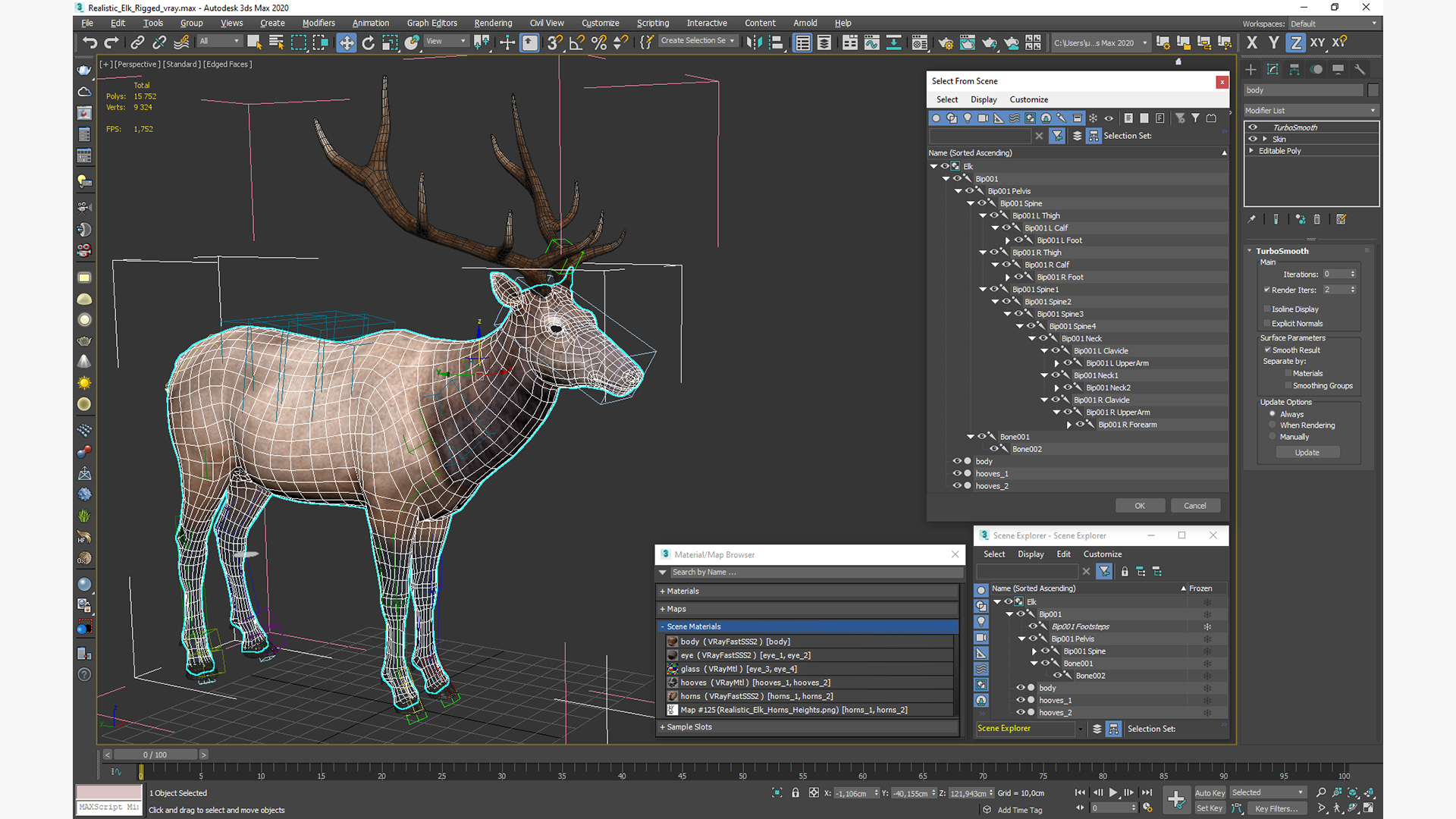Open Create Selection Set dropdown
Screen dimensions: 1456x819
click(x=698, y=41)
